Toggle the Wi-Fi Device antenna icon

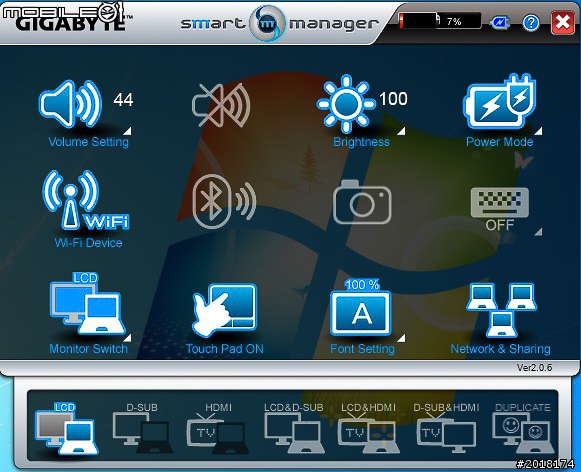coord(86,200)
